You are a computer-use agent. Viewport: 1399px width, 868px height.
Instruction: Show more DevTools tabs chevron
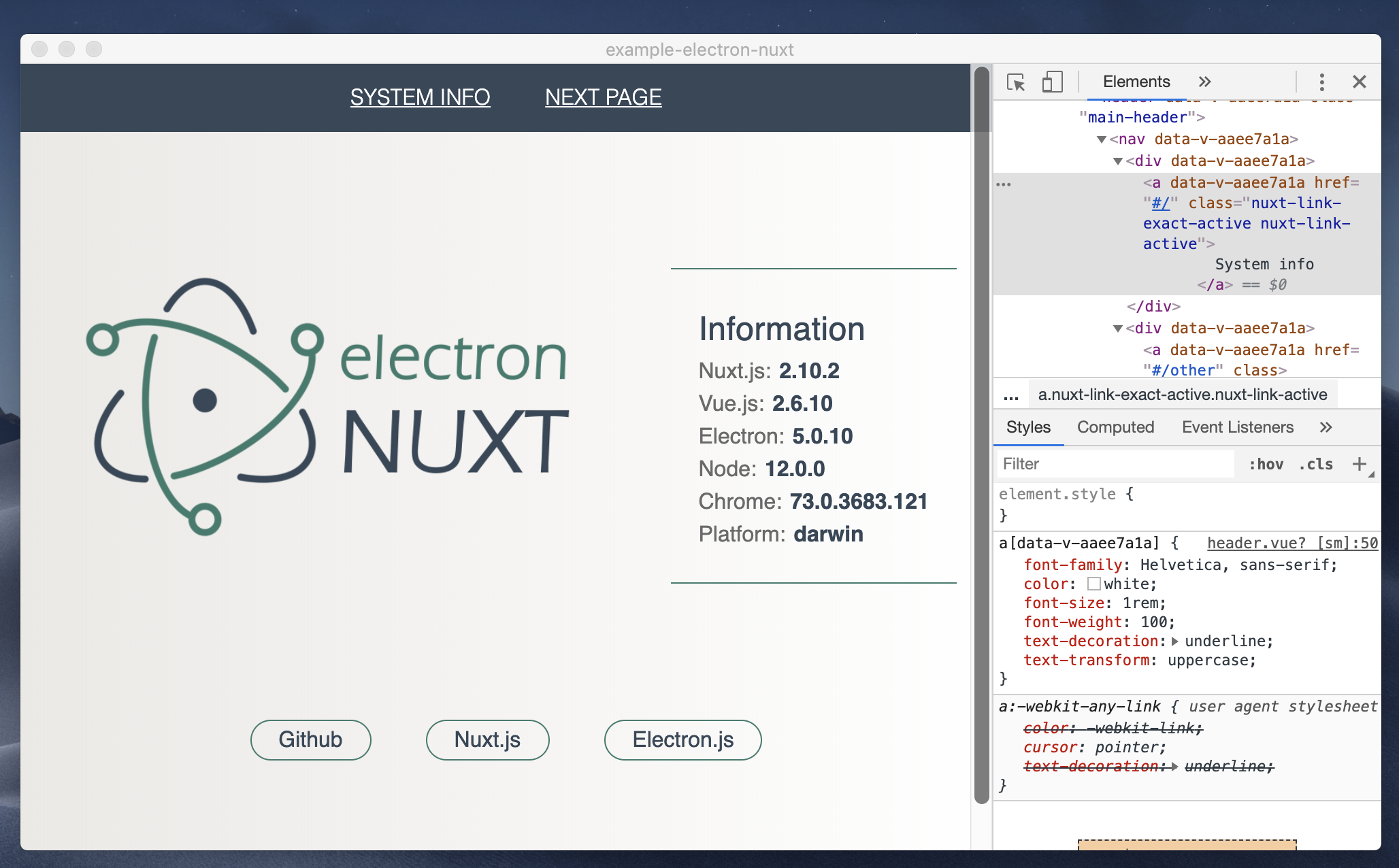[x=1204, y=82]
